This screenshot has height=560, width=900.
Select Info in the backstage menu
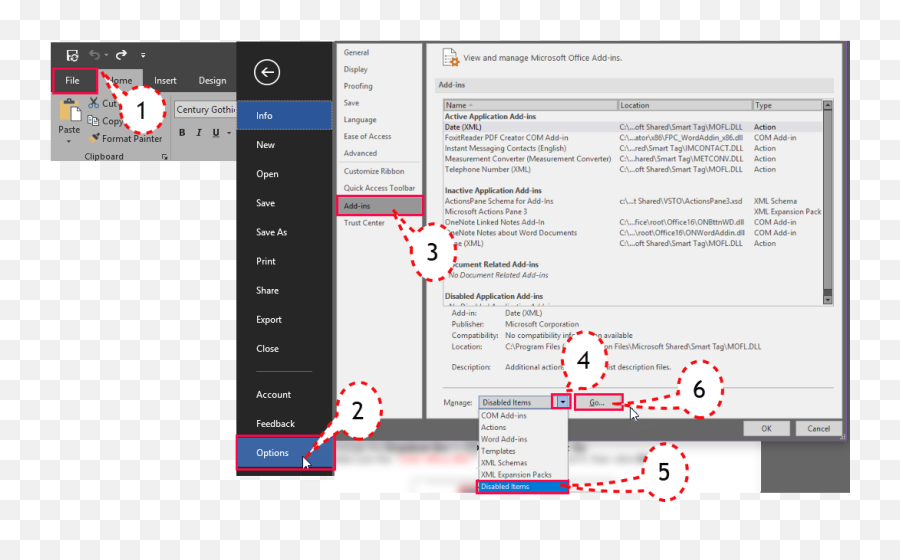click(x=284, y=115)
